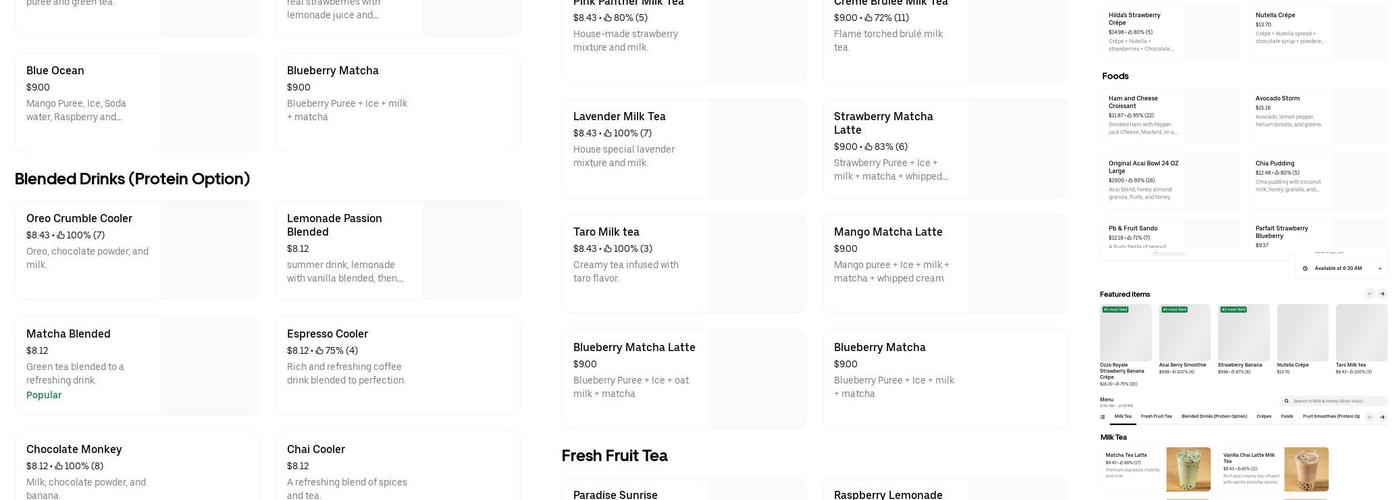The image size is (1400, 500).
Task: Open the menu category list icon
Action: click(1103, 416)
